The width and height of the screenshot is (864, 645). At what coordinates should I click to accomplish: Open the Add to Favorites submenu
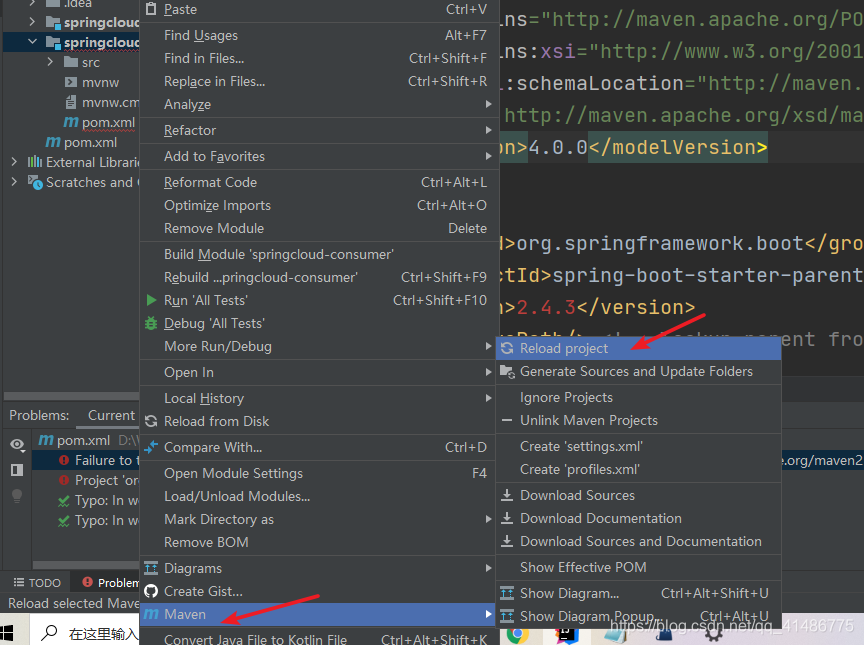tap(320, 156)
